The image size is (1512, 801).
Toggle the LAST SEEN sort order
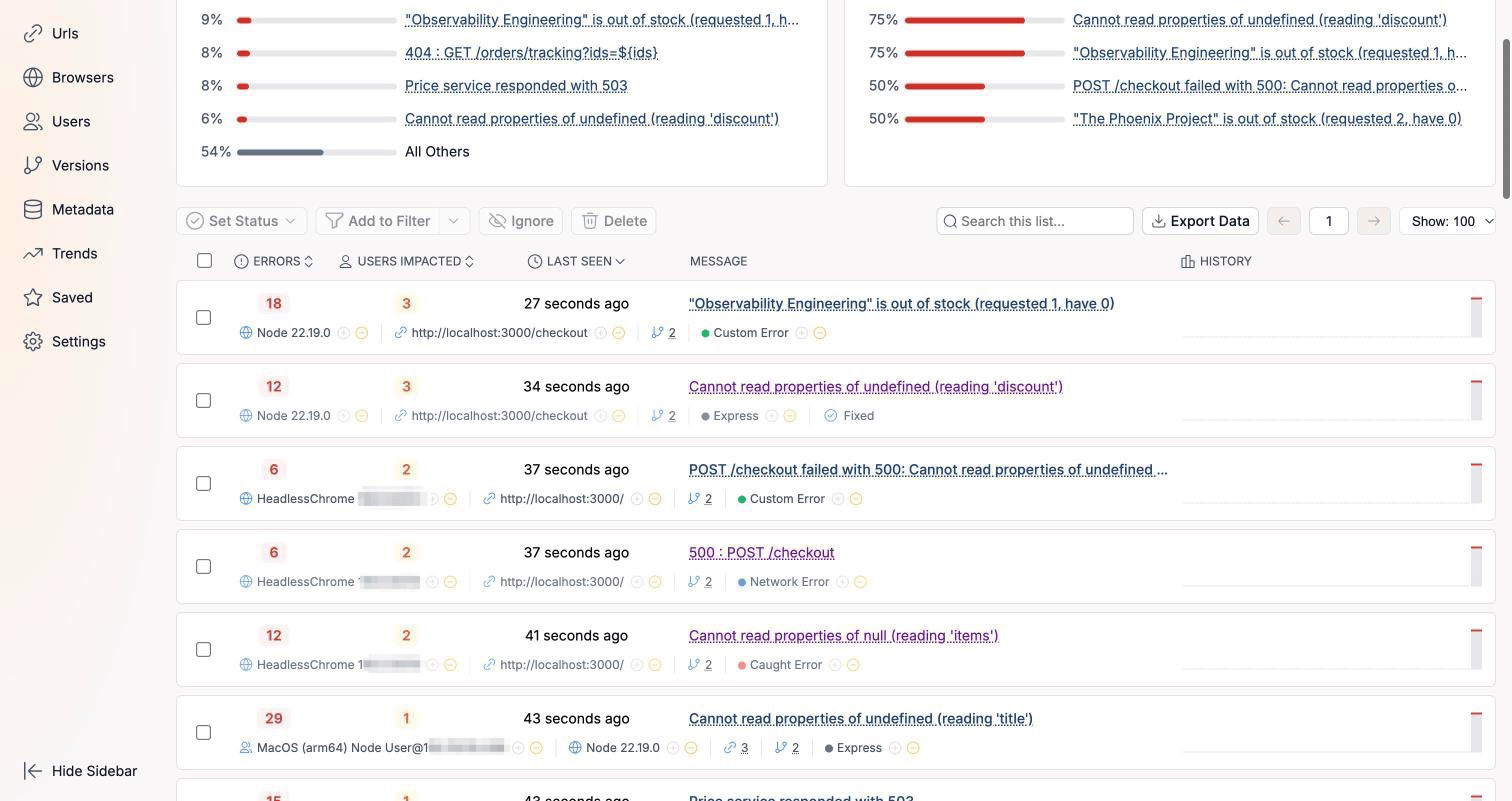click(576, 261)
